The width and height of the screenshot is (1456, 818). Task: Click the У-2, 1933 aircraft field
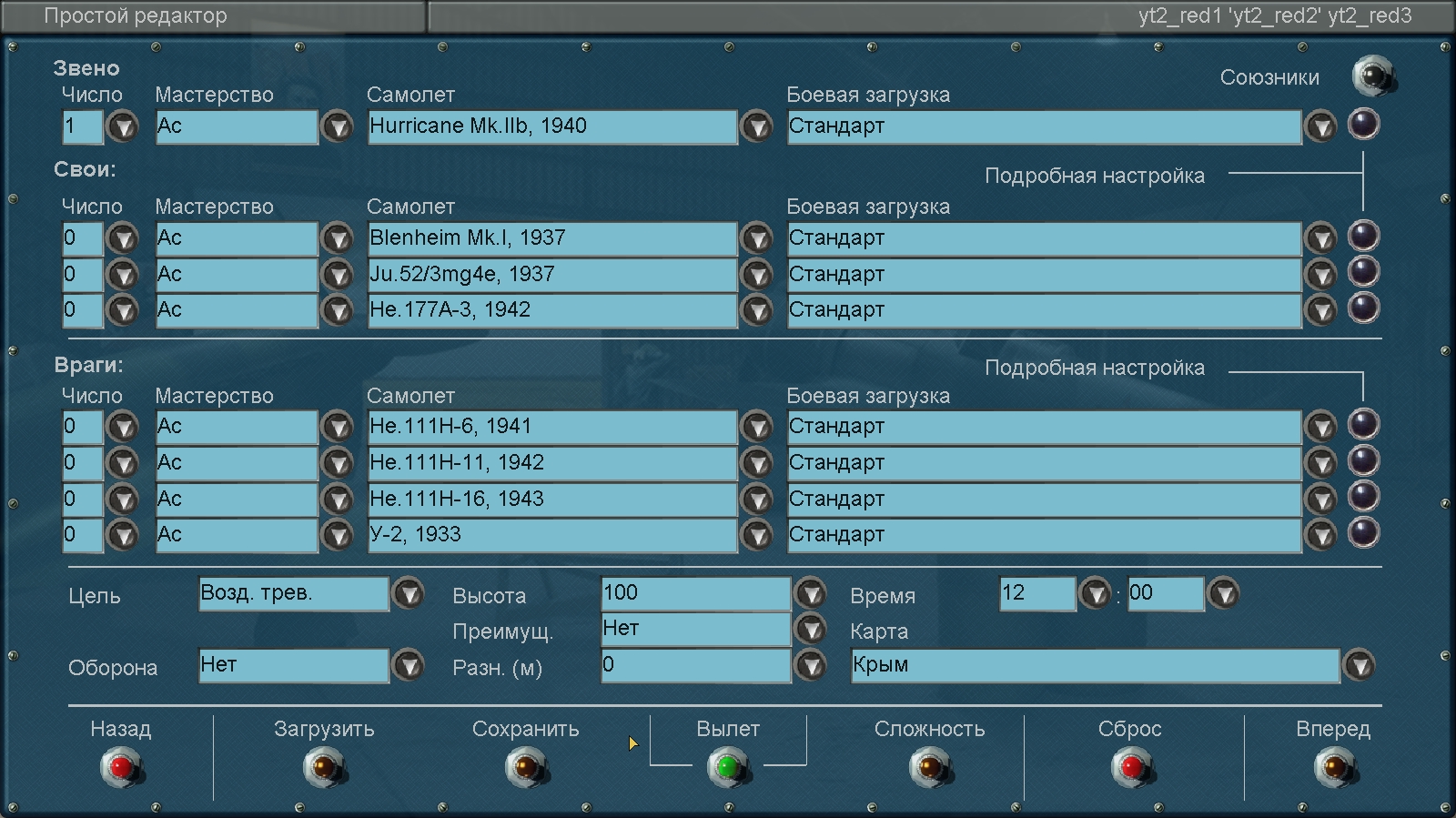pos(552,535)
